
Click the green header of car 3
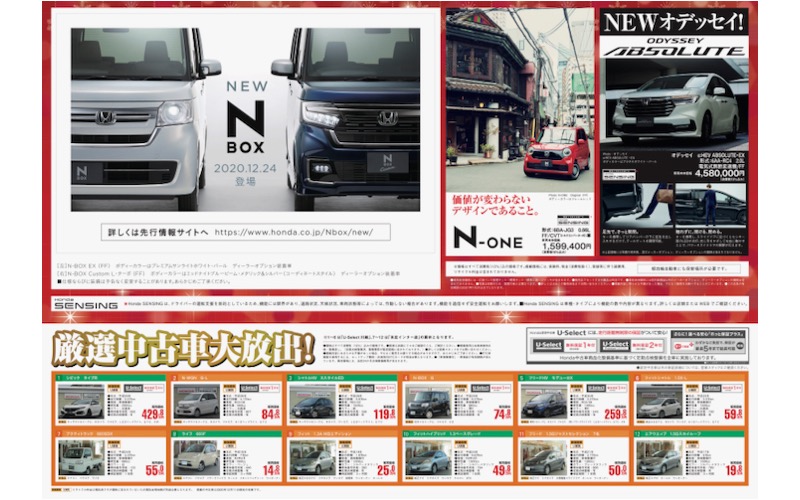pyautogui.click(x=341, y=378)
